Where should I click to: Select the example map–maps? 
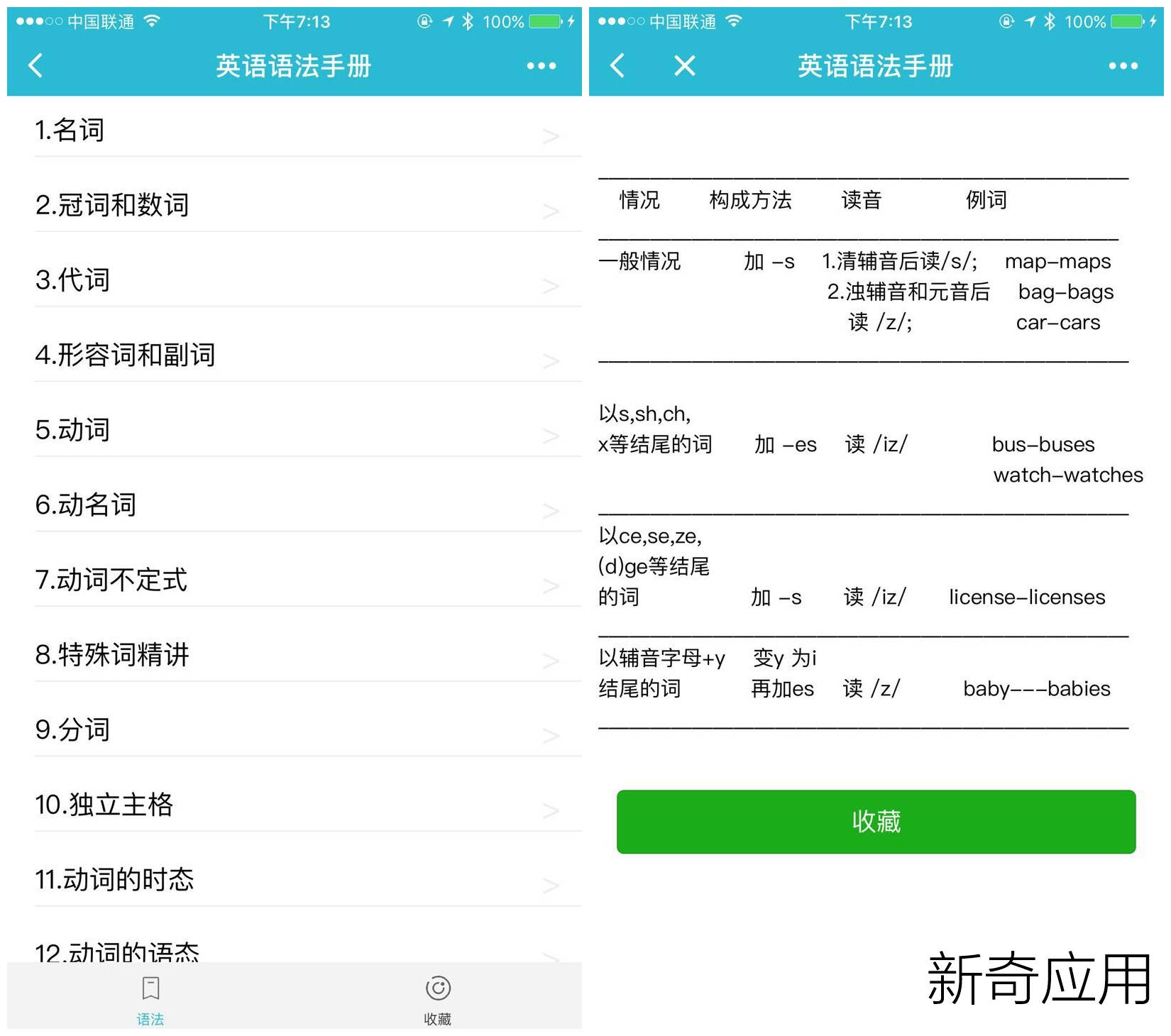coord(1057,261)
